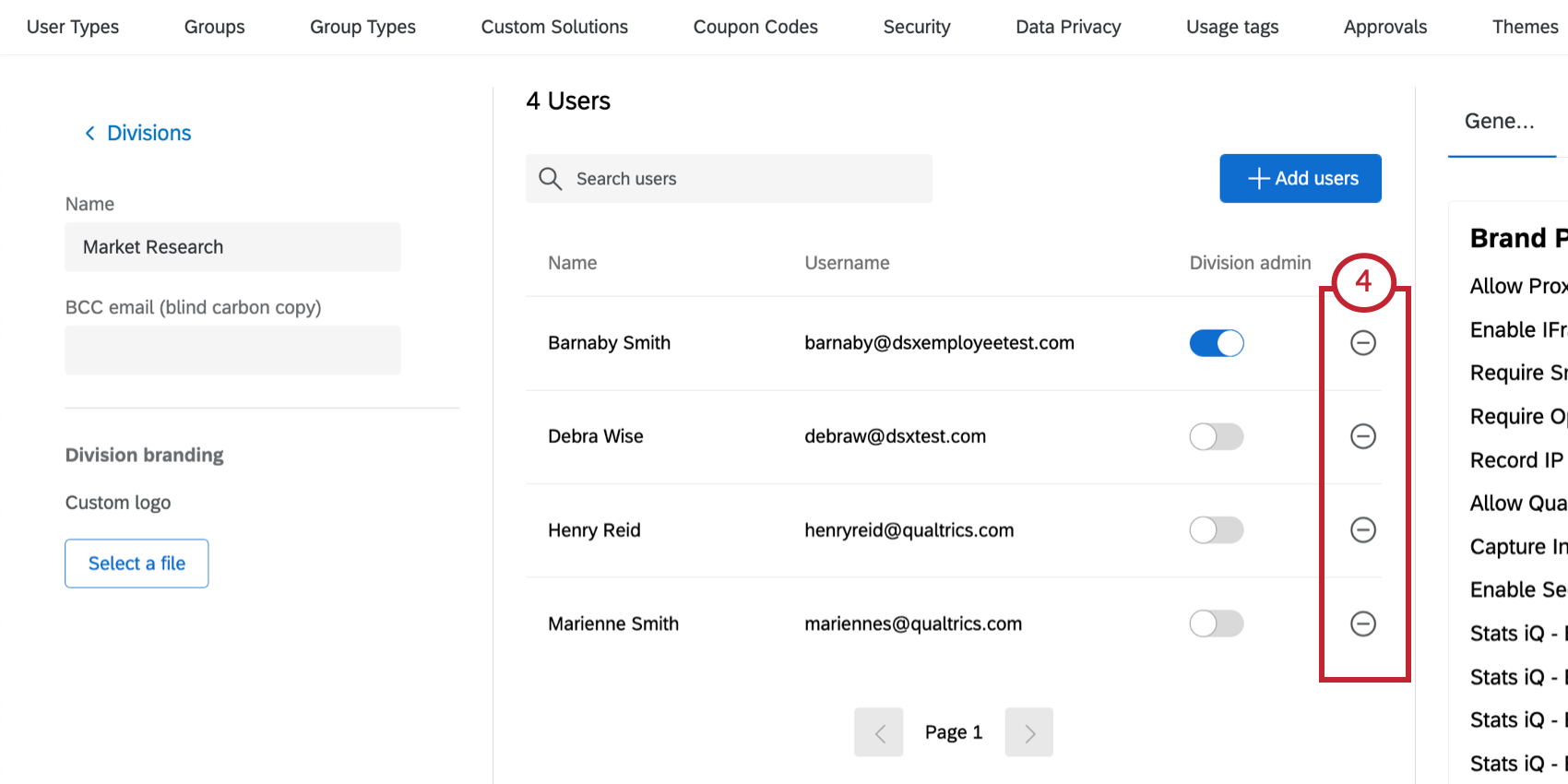Click remove icon for Marienne Smith

[1362, 624]
